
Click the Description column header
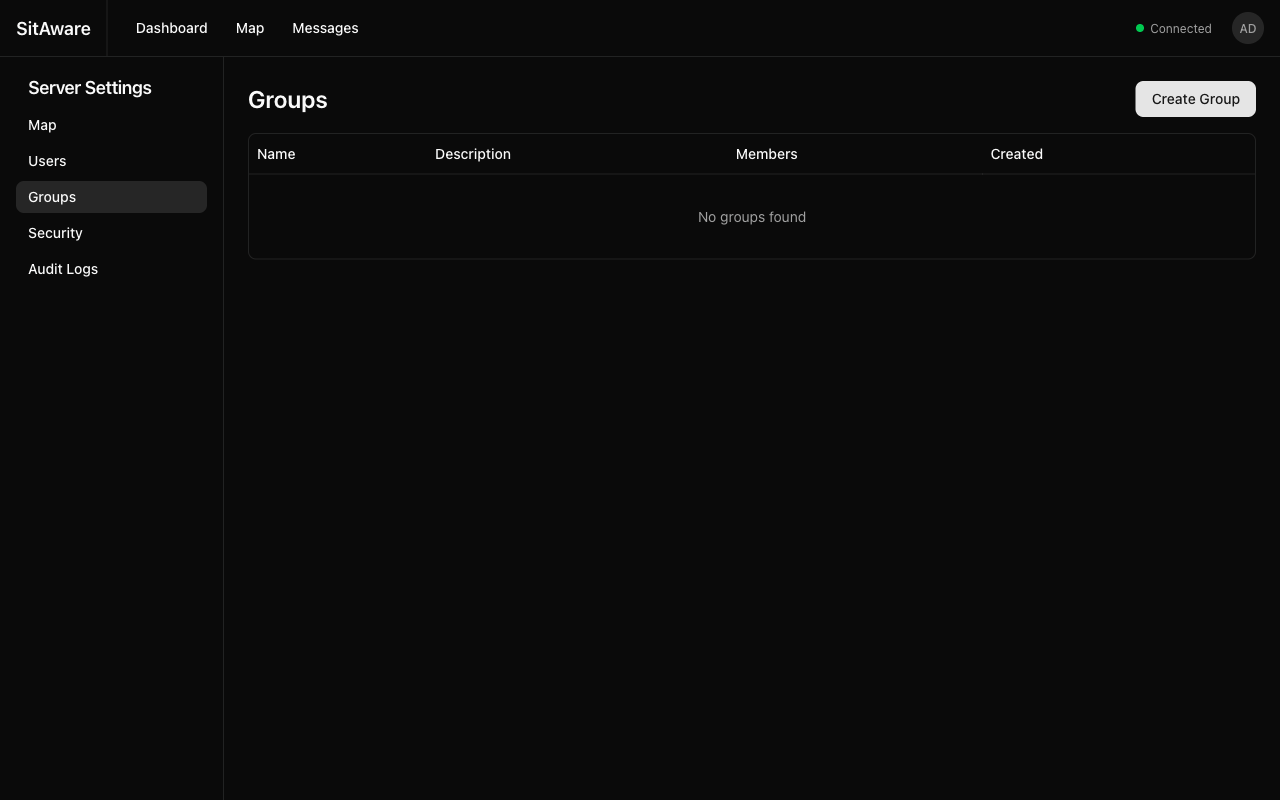point(473,154)
